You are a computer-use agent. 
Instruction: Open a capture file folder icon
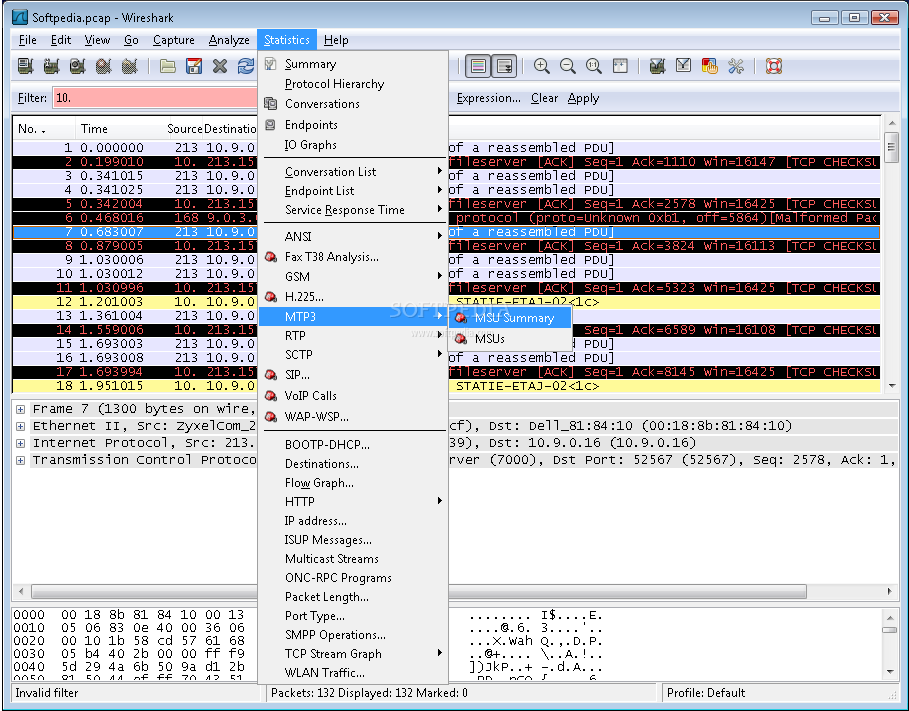coord(168,66)
